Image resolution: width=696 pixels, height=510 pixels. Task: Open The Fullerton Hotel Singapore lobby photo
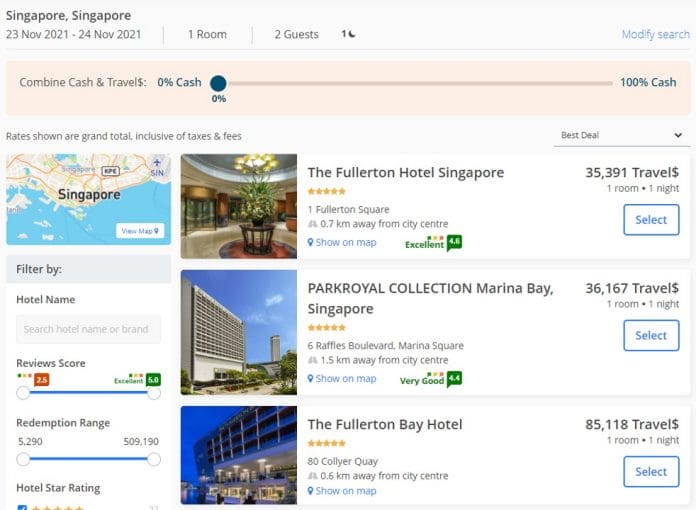[239, 206]
